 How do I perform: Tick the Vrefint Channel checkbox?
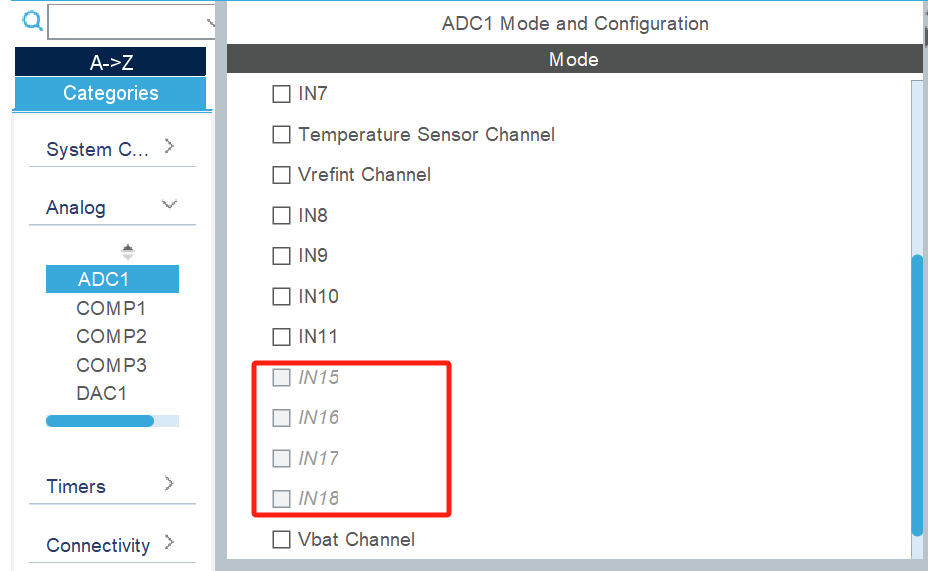[282, 175]
